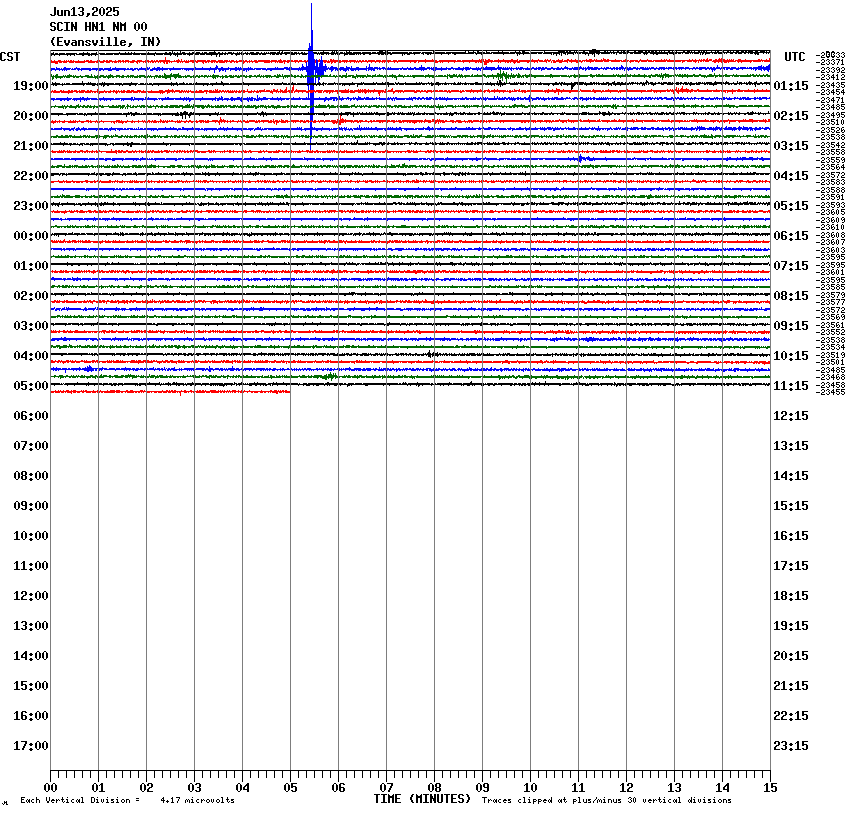Viewport: 850px width, 814px height.
Task: Click minute 11 on the time axis
Action: point(578,788)
